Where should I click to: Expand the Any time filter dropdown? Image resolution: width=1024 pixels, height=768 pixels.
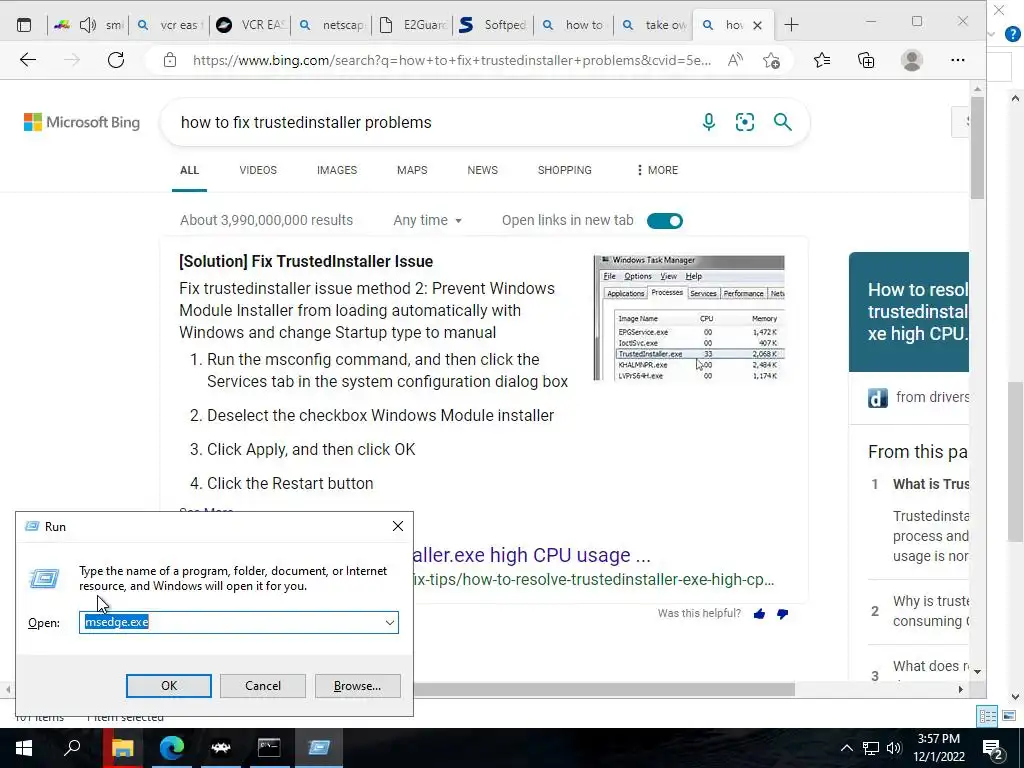pyautogui.click(x=427, y=221)
